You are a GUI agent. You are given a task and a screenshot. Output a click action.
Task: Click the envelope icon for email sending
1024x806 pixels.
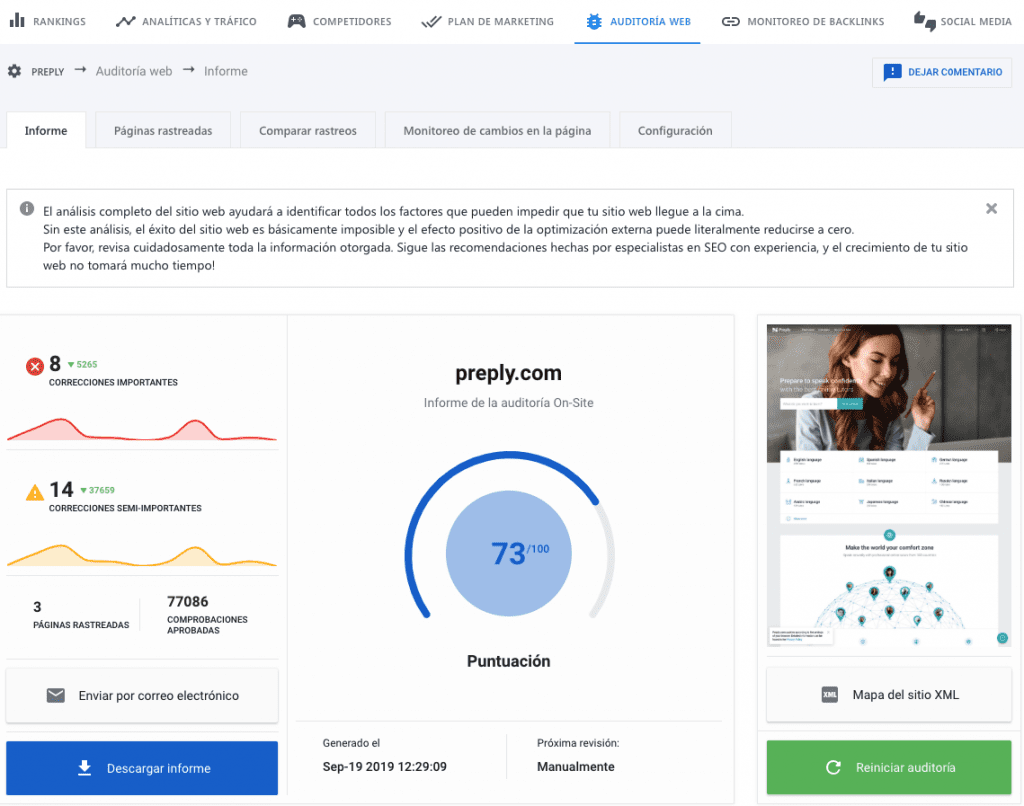(56, 695)
